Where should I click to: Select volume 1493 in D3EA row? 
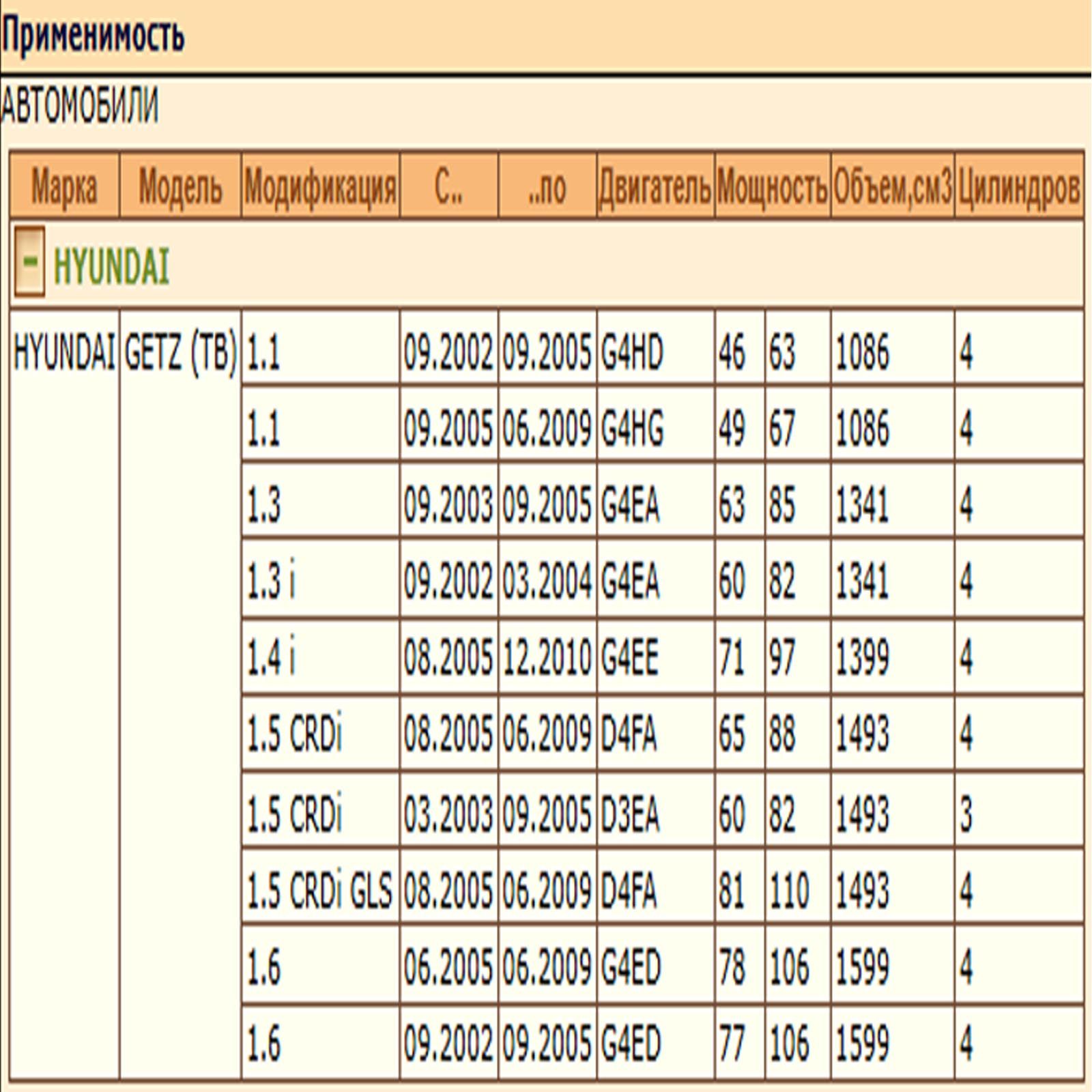(892, 811)
